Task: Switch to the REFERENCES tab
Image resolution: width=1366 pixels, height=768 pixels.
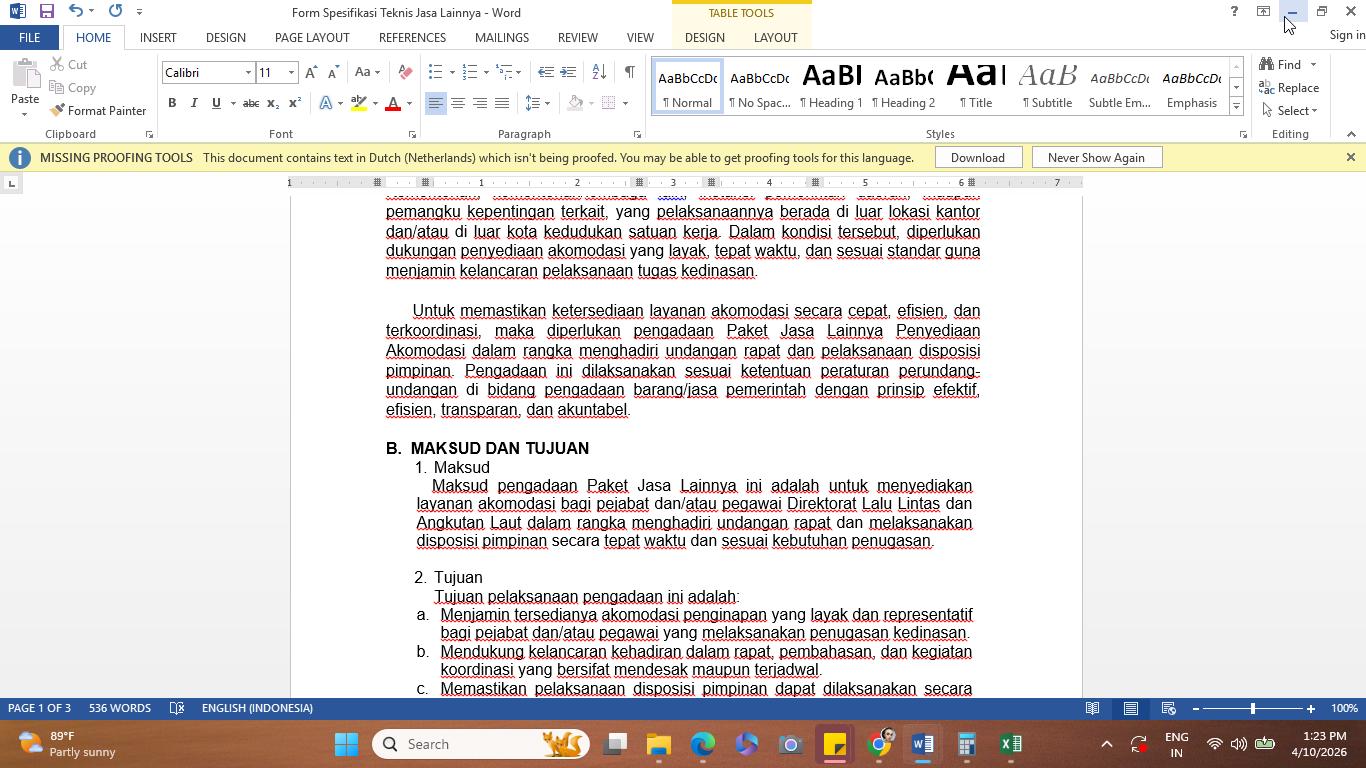Action: [412, 37]
